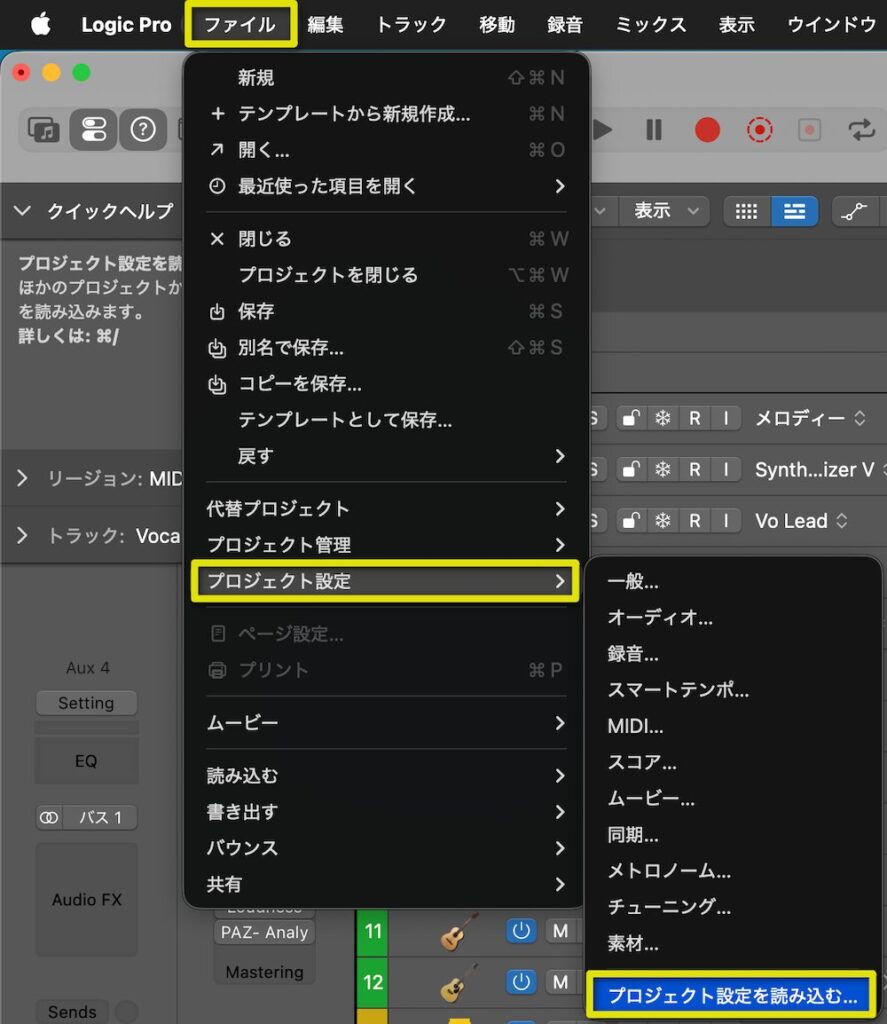The width and height of the screenshot is (887, 1024).
Task: Expand the リージョン inspector section
Action: 22,478
